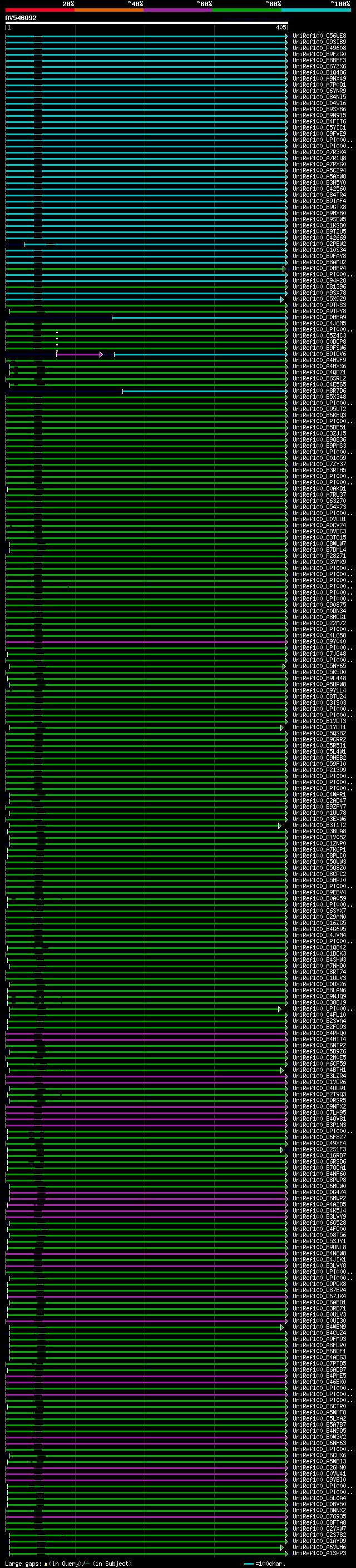Click the hit label UniRef100_Q9PGK8

pyautogui.click(x=319, y=1284)
